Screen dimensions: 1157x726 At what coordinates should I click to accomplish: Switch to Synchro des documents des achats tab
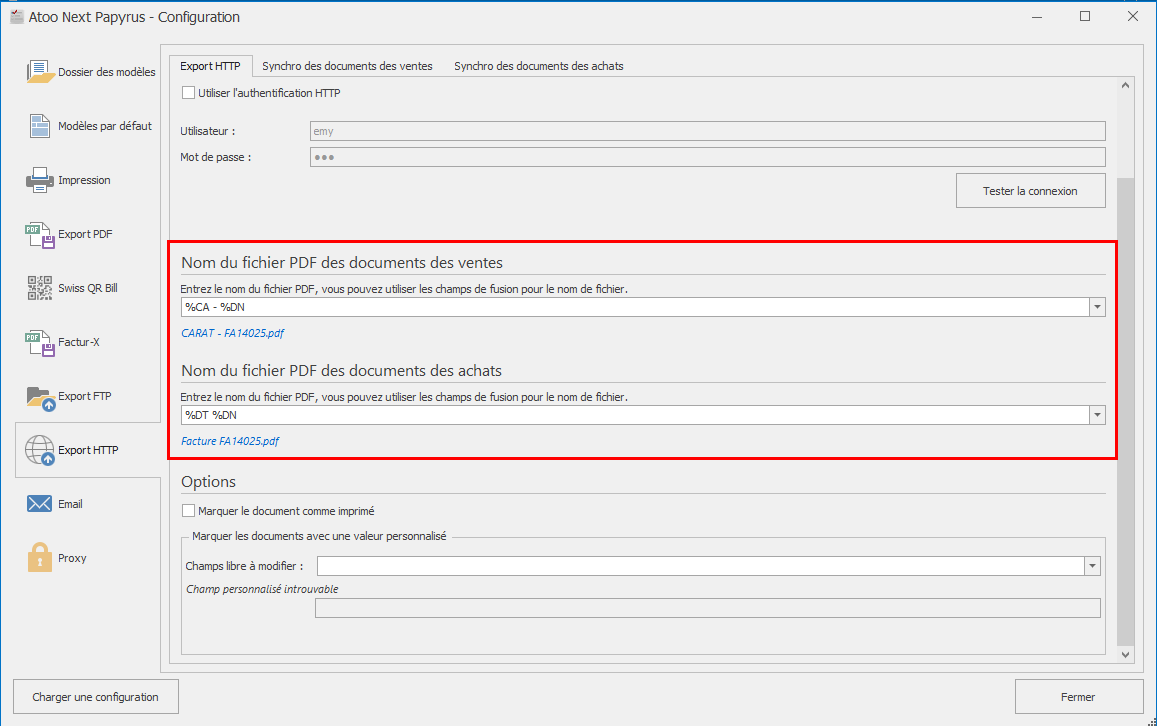pos(538,66)
